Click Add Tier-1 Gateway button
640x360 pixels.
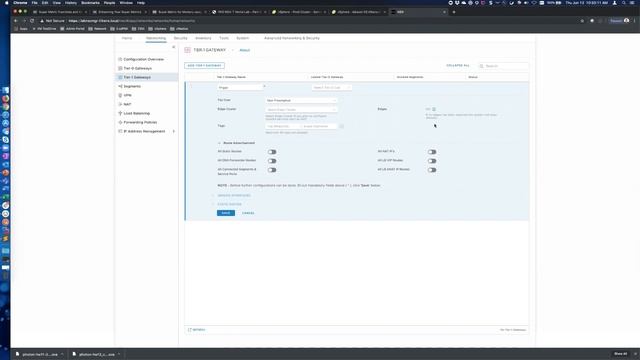[204, 65]
